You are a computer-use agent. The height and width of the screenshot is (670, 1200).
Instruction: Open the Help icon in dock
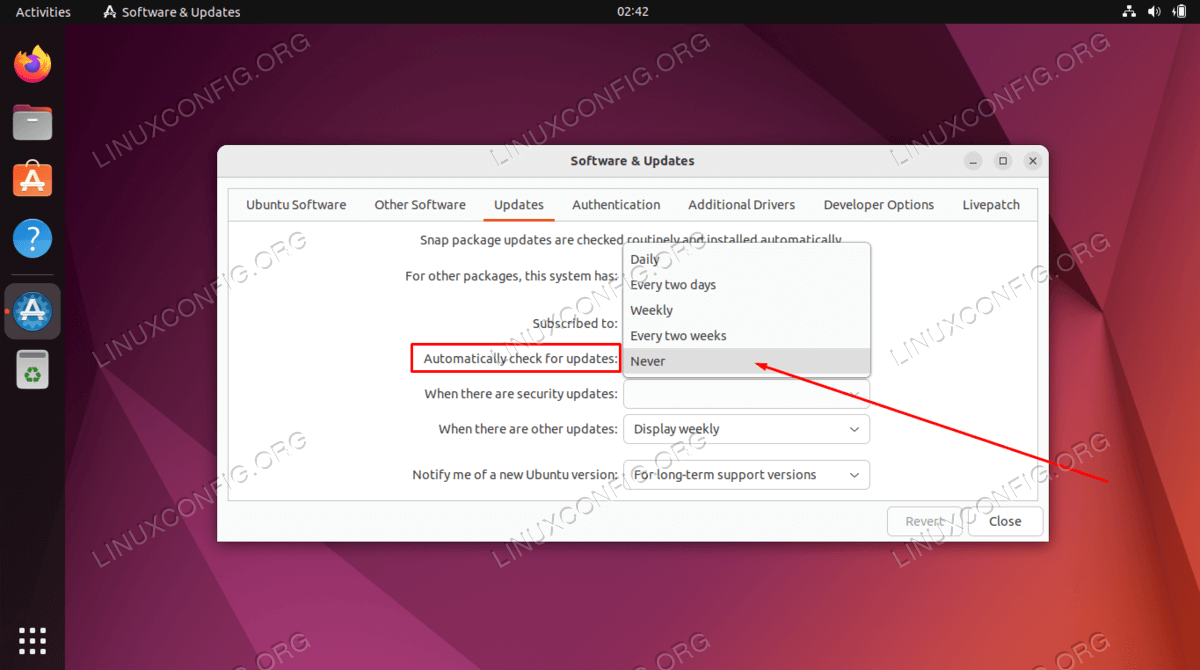coord(33,239)
